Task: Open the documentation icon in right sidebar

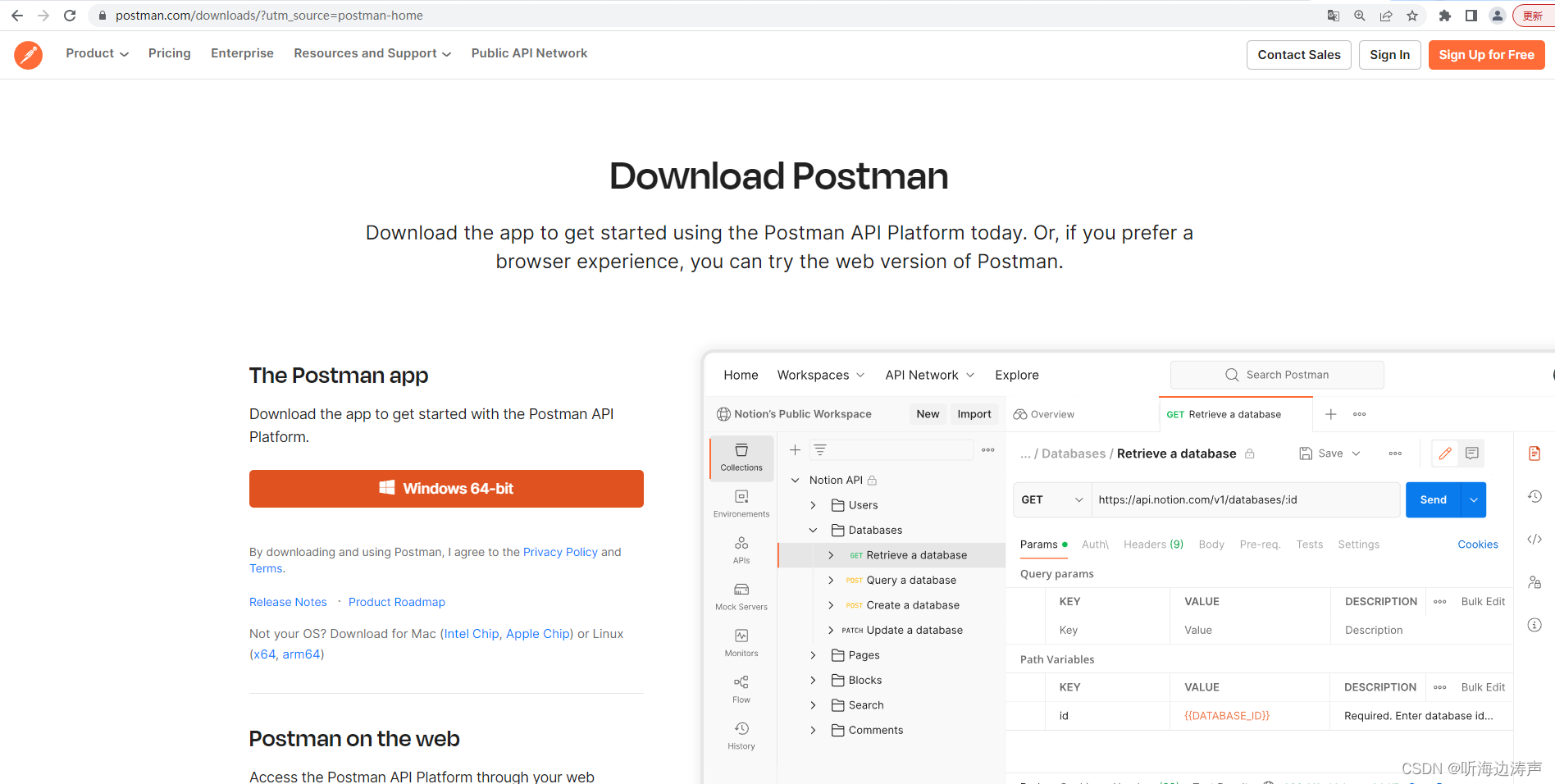Action: tap(1534, 454)
